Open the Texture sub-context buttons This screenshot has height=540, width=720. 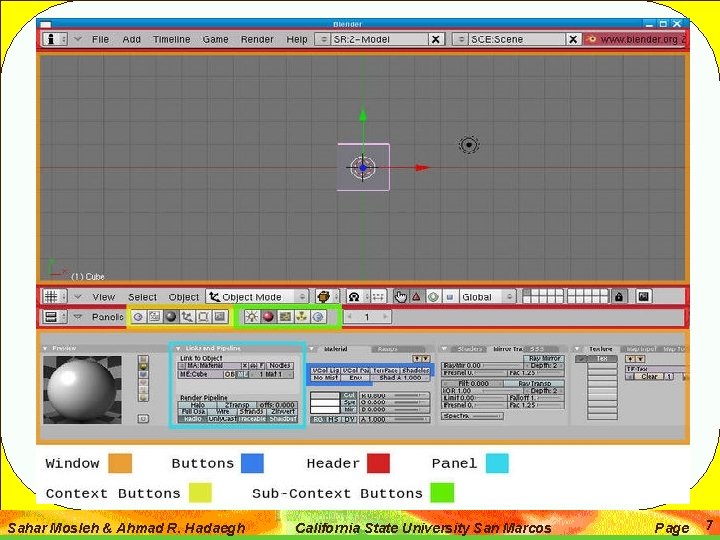pos(285,317)
